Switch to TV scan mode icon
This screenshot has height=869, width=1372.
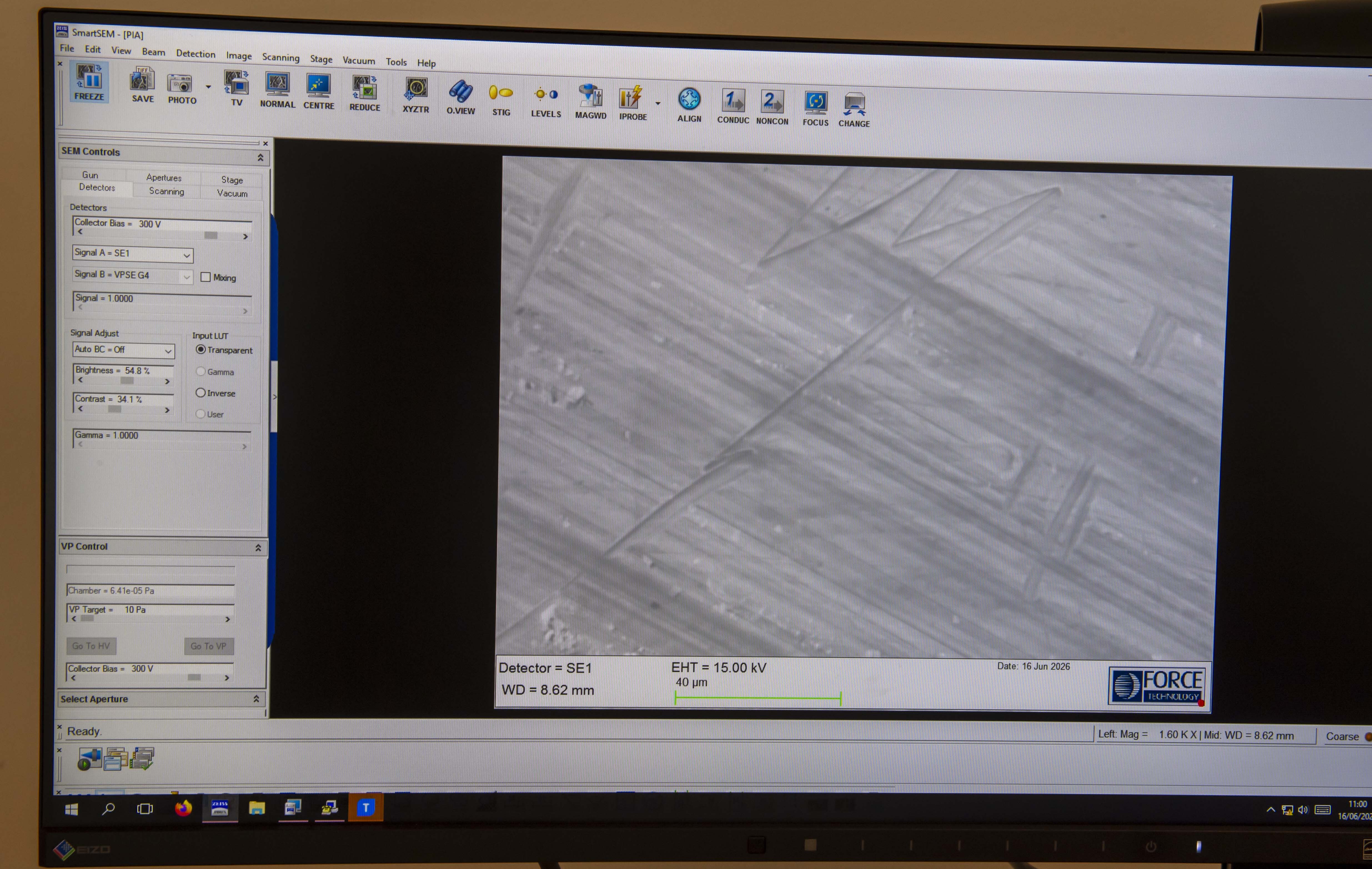237,88
